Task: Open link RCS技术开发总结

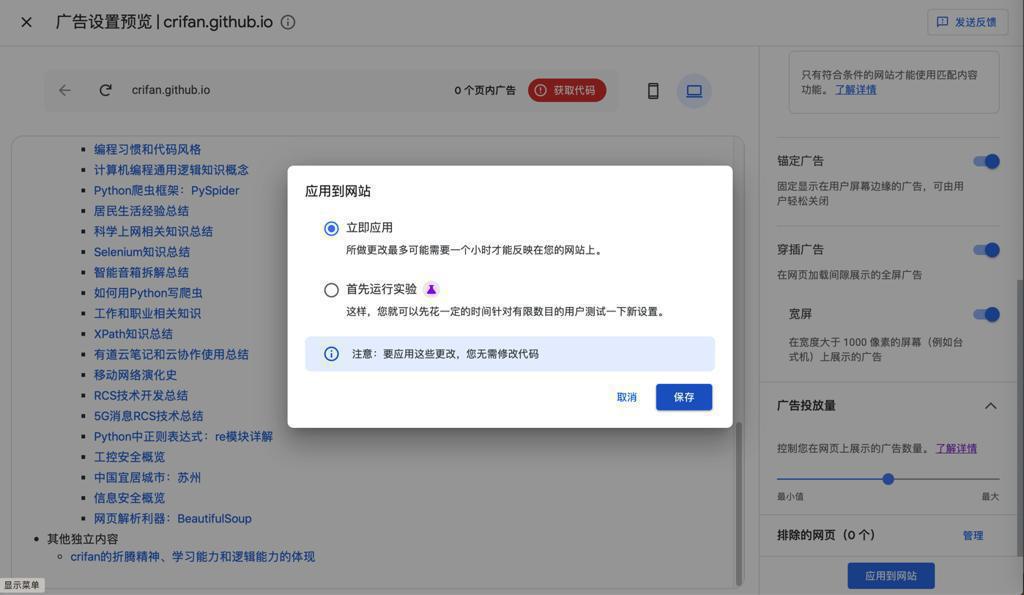Action: tap(141, 395)
